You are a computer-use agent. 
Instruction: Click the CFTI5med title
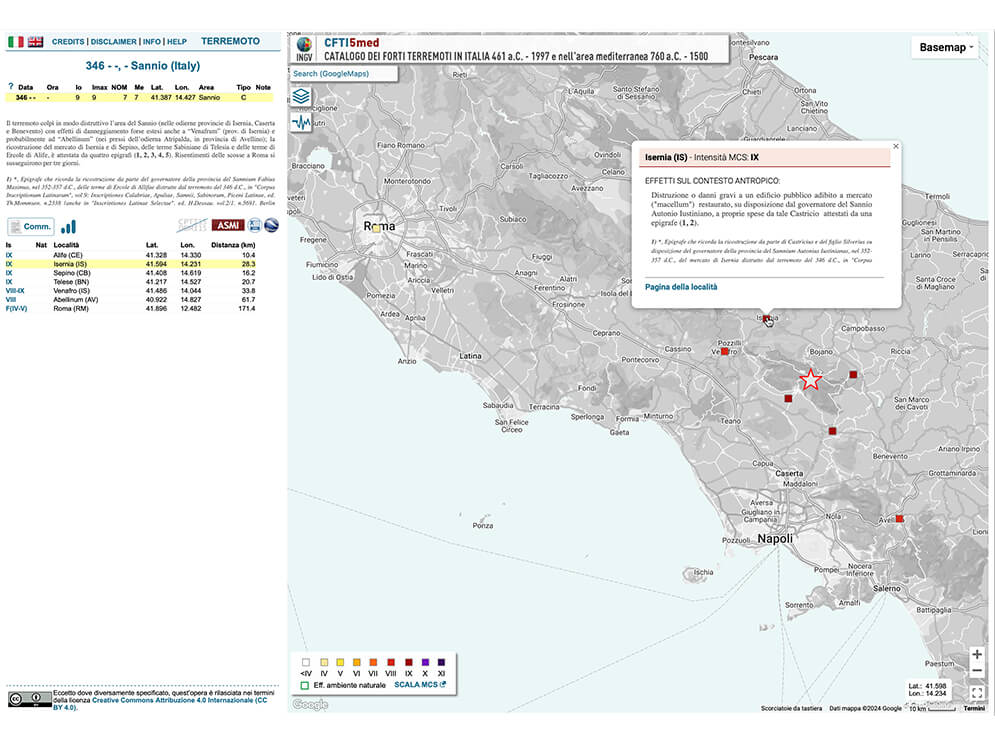click(352, 43)
